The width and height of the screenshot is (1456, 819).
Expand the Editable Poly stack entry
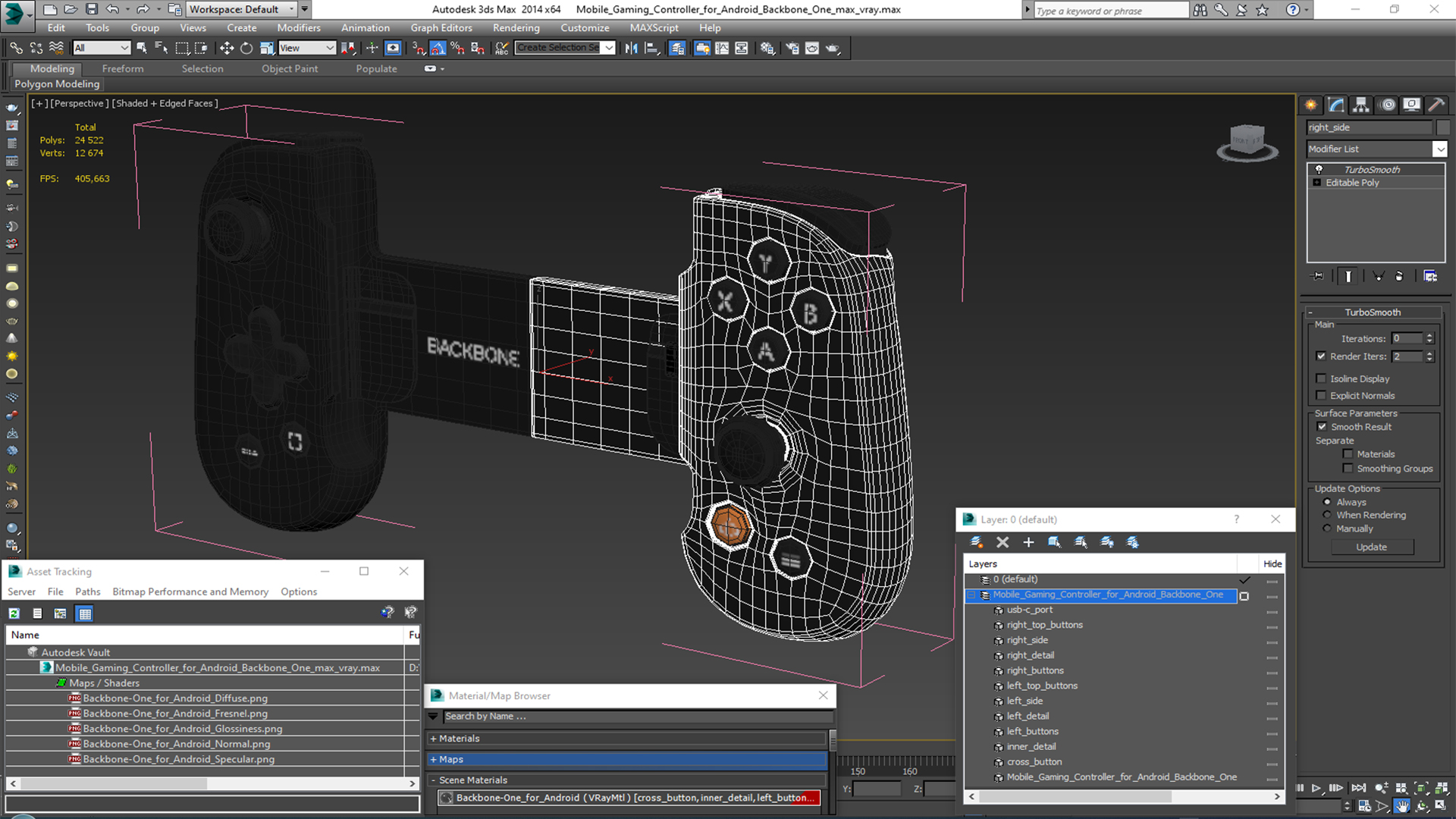(1317, 183)
